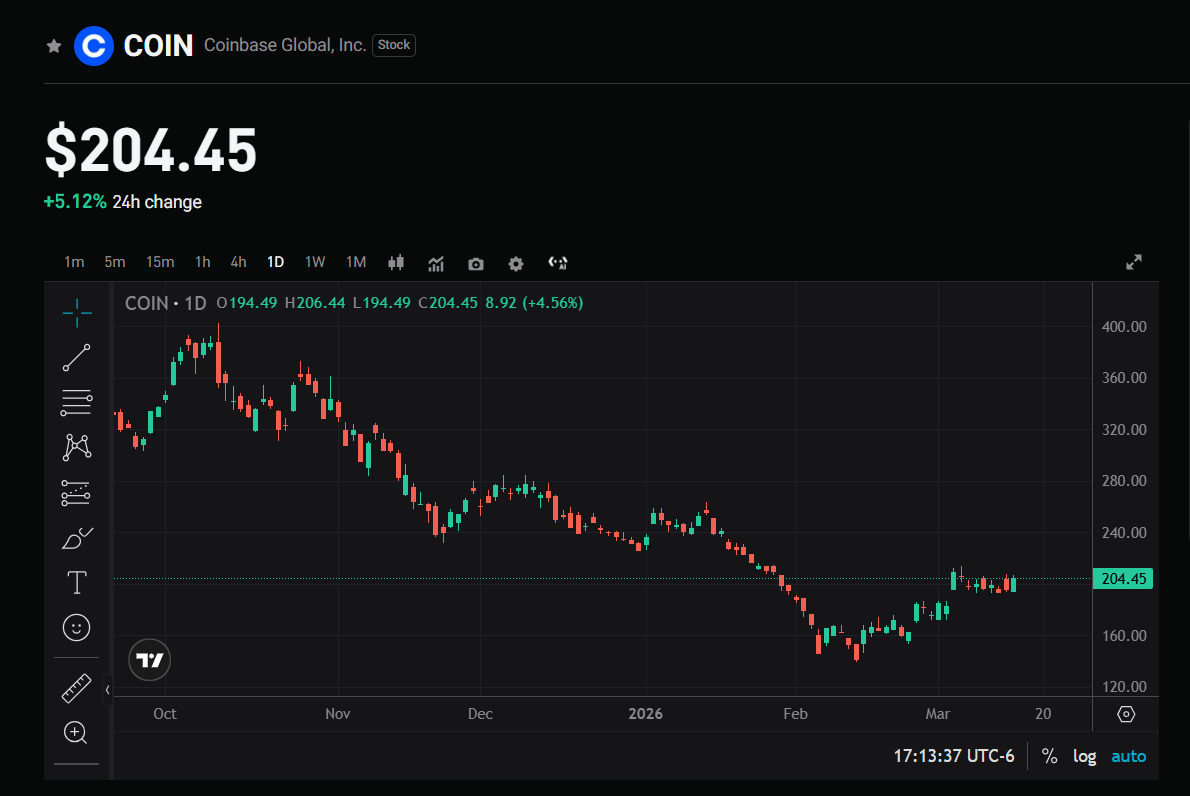Select the 5m timeframe
Screen dimensions: 1190x796
pos(115,262)
